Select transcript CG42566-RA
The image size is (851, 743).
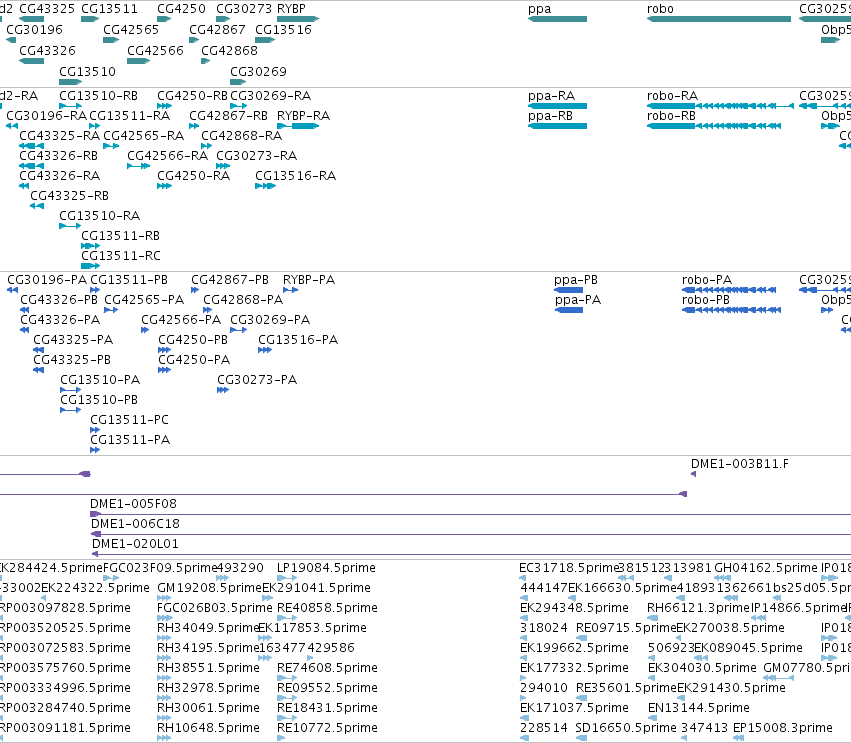pos(138,166)
